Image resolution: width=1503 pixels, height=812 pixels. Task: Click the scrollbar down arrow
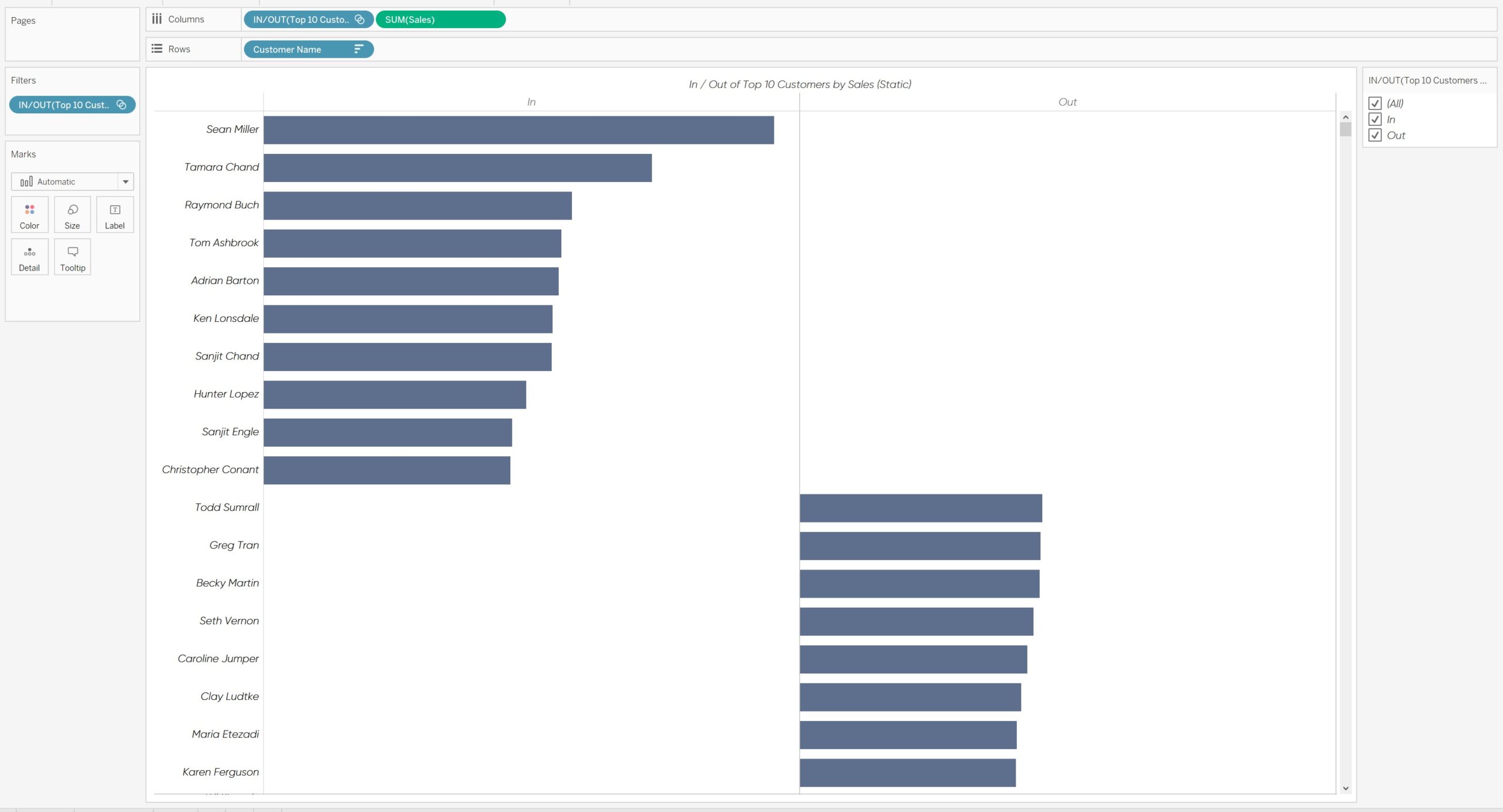click(x=1346, y=789)
